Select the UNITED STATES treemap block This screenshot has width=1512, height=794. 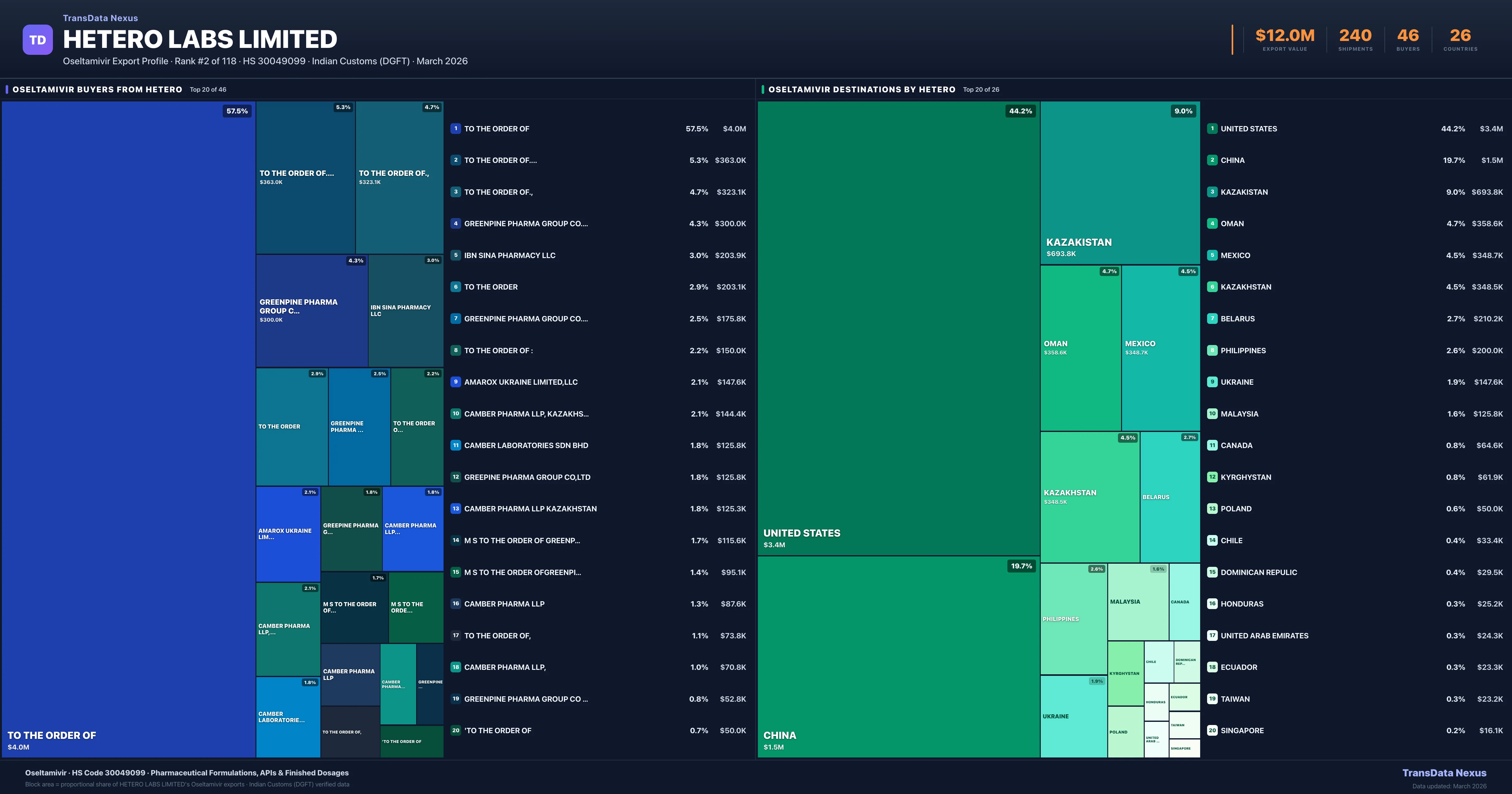[x=898, y=329]
